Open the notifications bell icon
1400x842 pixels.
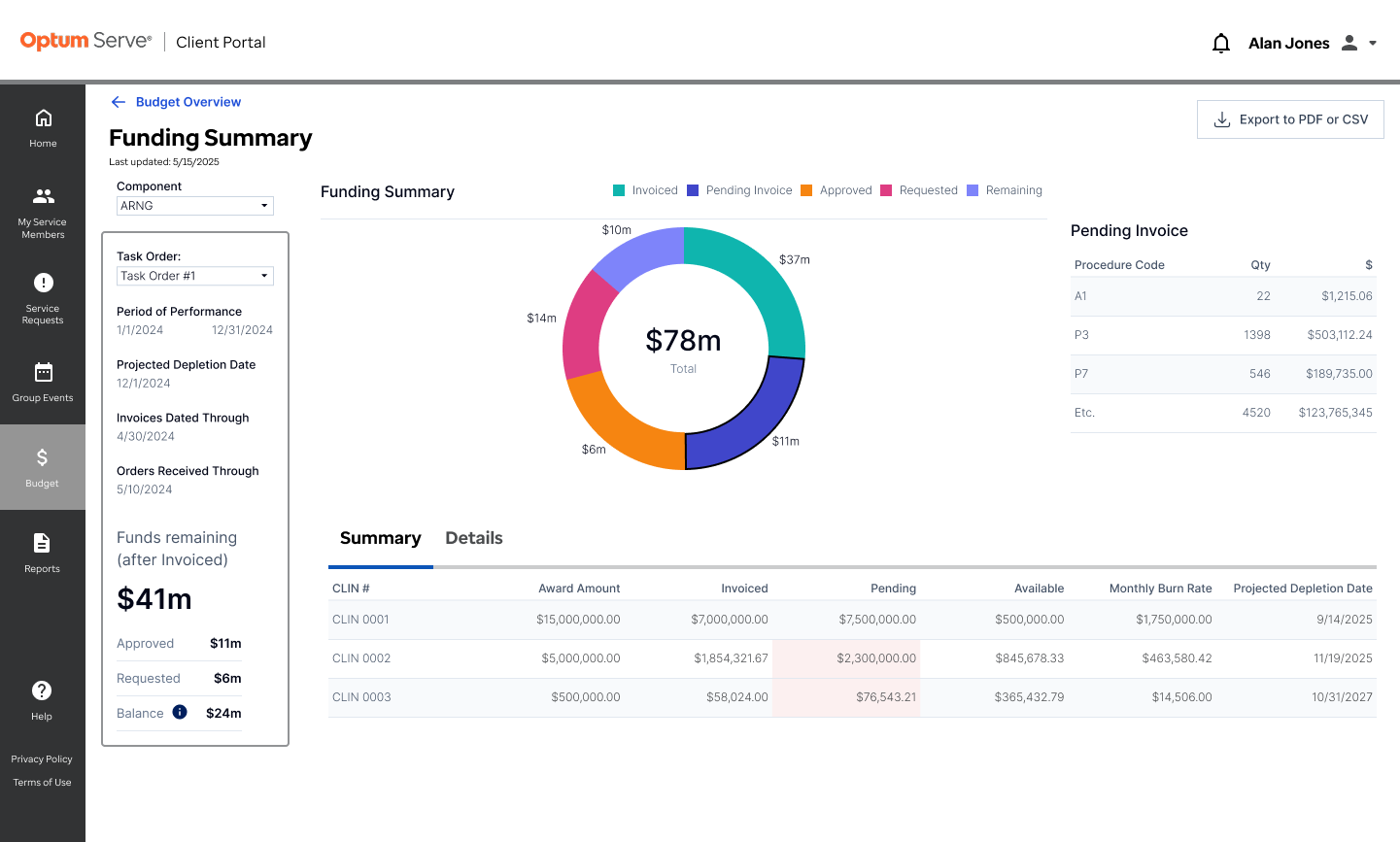click(x=1221, y=43)
